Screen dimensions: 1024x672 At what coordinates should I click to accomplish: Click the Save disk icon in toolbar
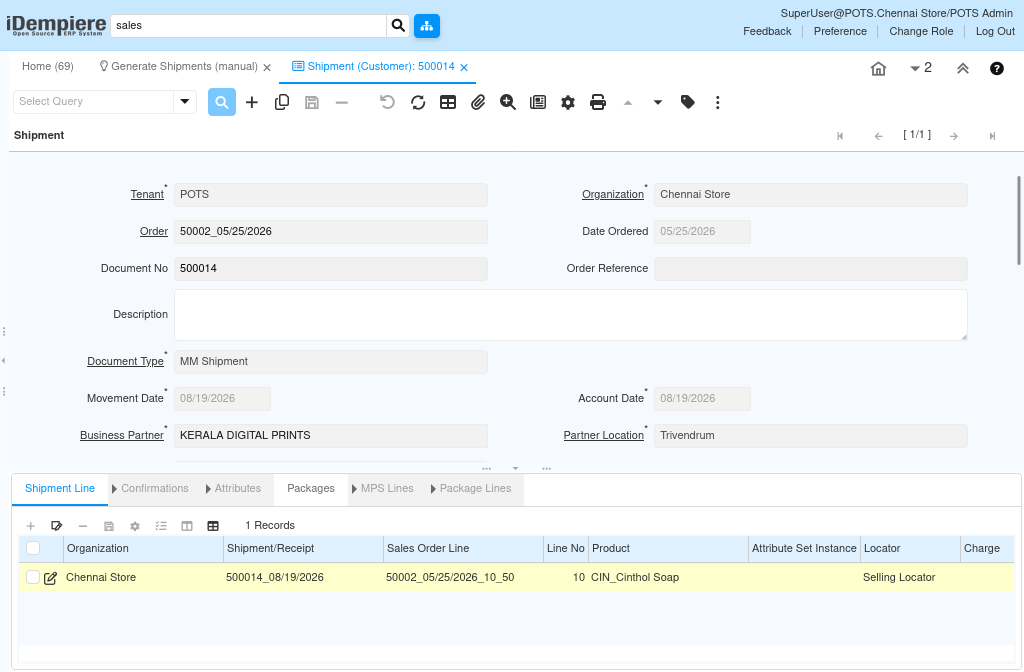tap(312, 102)
